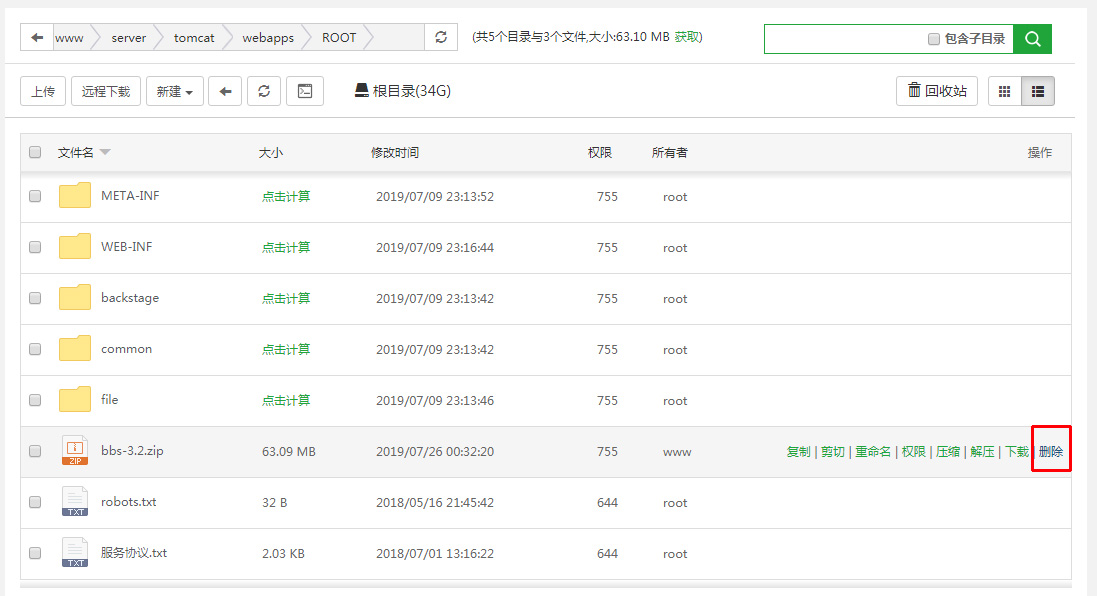Switch to grid view layout
Screen dimensions: 1097x596
click(1004, 91)
